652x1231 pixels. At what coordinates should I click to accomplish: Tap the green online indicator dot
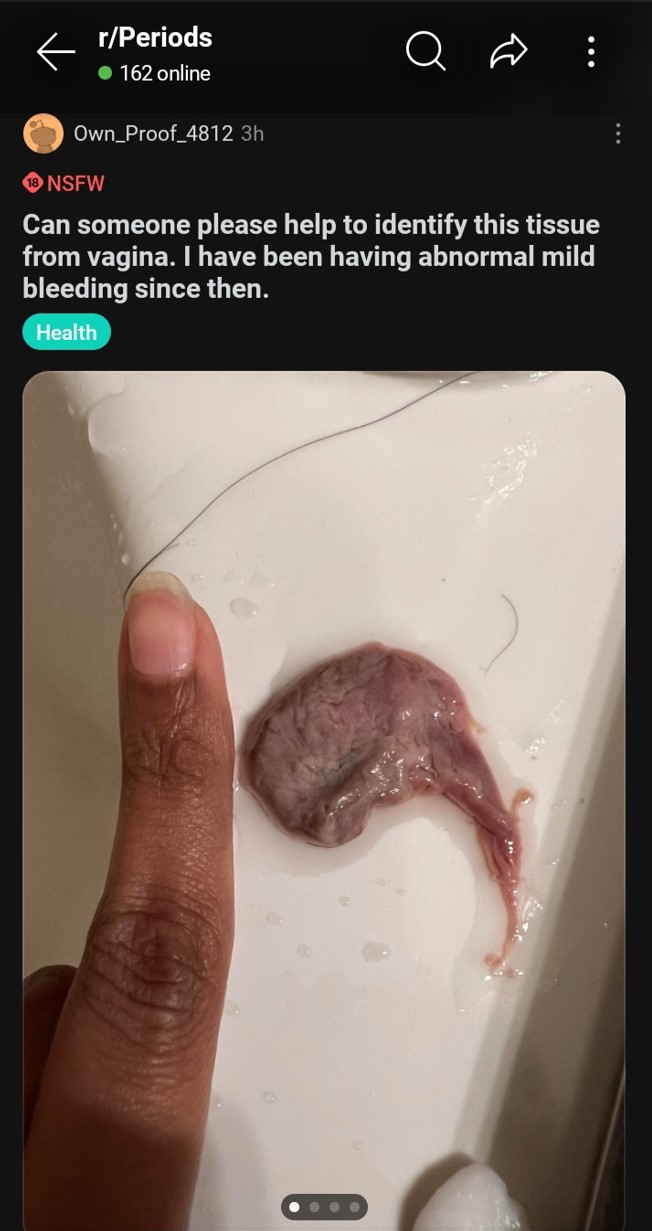pyautogui.click(x=105, y=73)
